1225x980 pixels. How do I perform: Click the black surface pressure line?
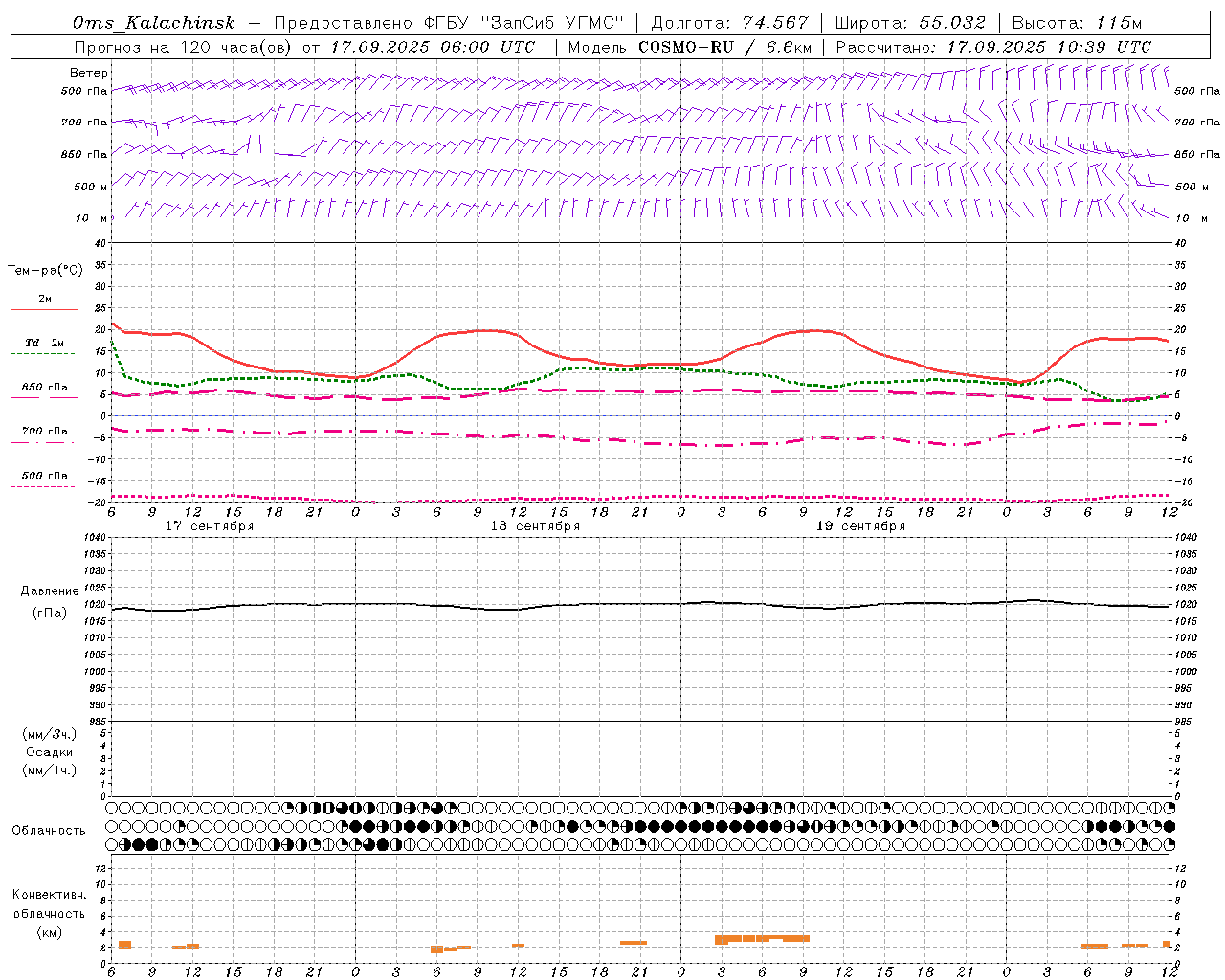pyautogui.click(x=641, y=604)
